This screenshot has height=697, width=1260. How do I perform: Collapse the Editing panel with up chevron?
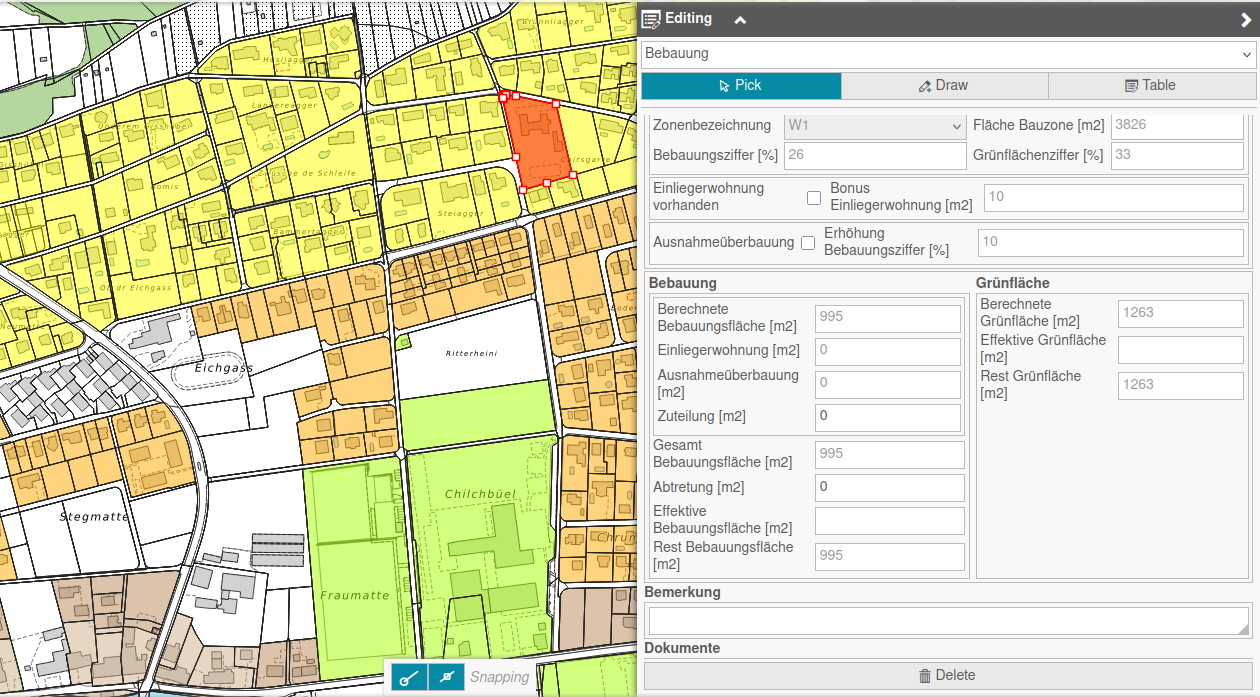[x=740, y=19]
